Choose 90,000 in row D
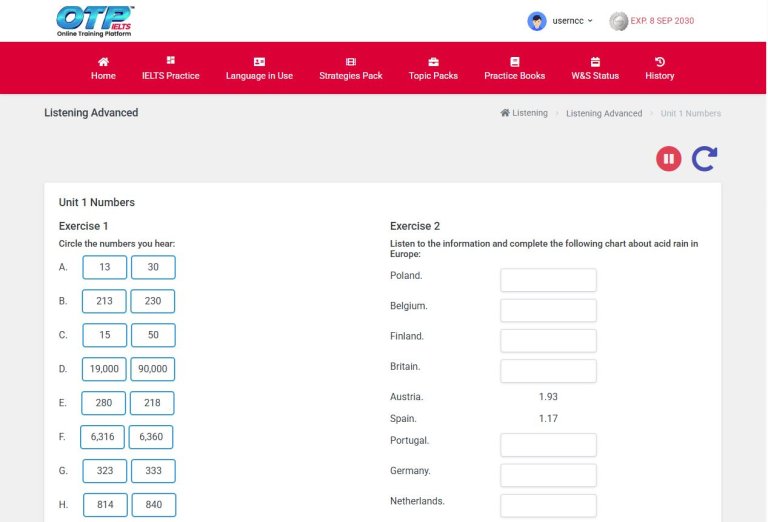This screenshot has height=522, width=768. [x=153, y=369]
